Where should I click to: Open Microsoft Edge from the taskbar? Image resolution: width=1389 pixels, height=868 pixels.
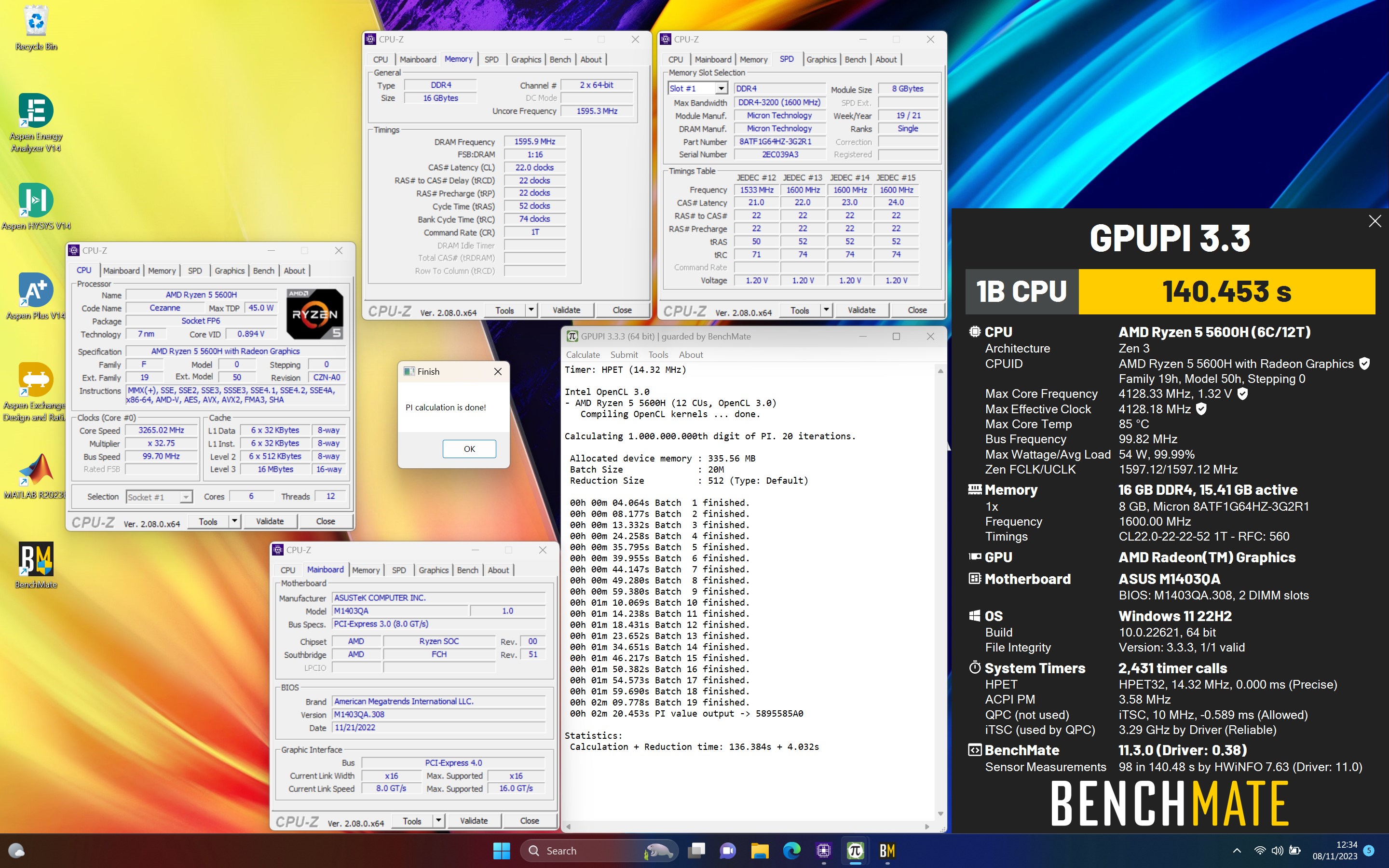791,851
